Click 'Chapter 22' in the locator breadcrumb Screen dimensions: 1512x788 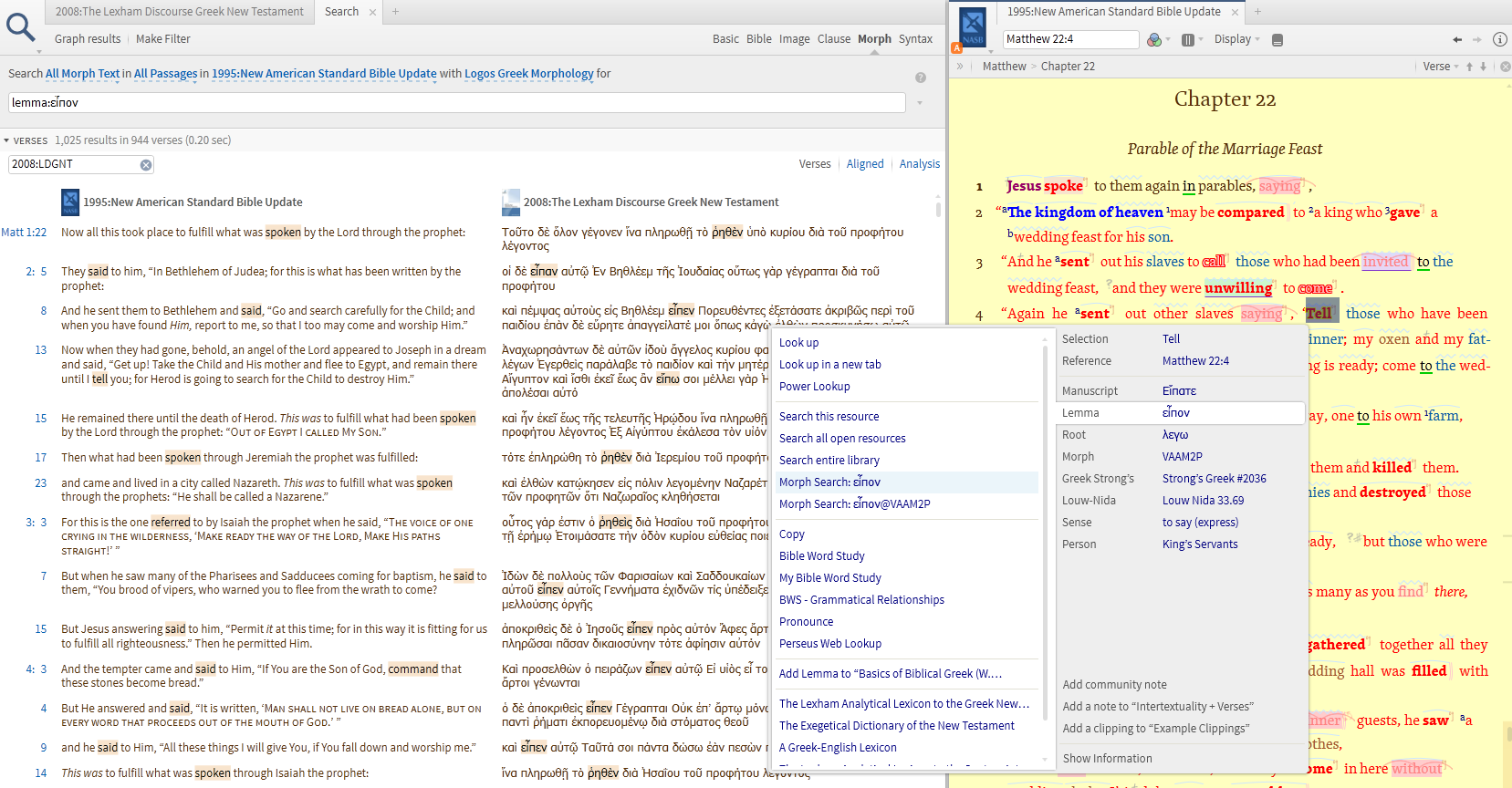(x=1068, y=67)
